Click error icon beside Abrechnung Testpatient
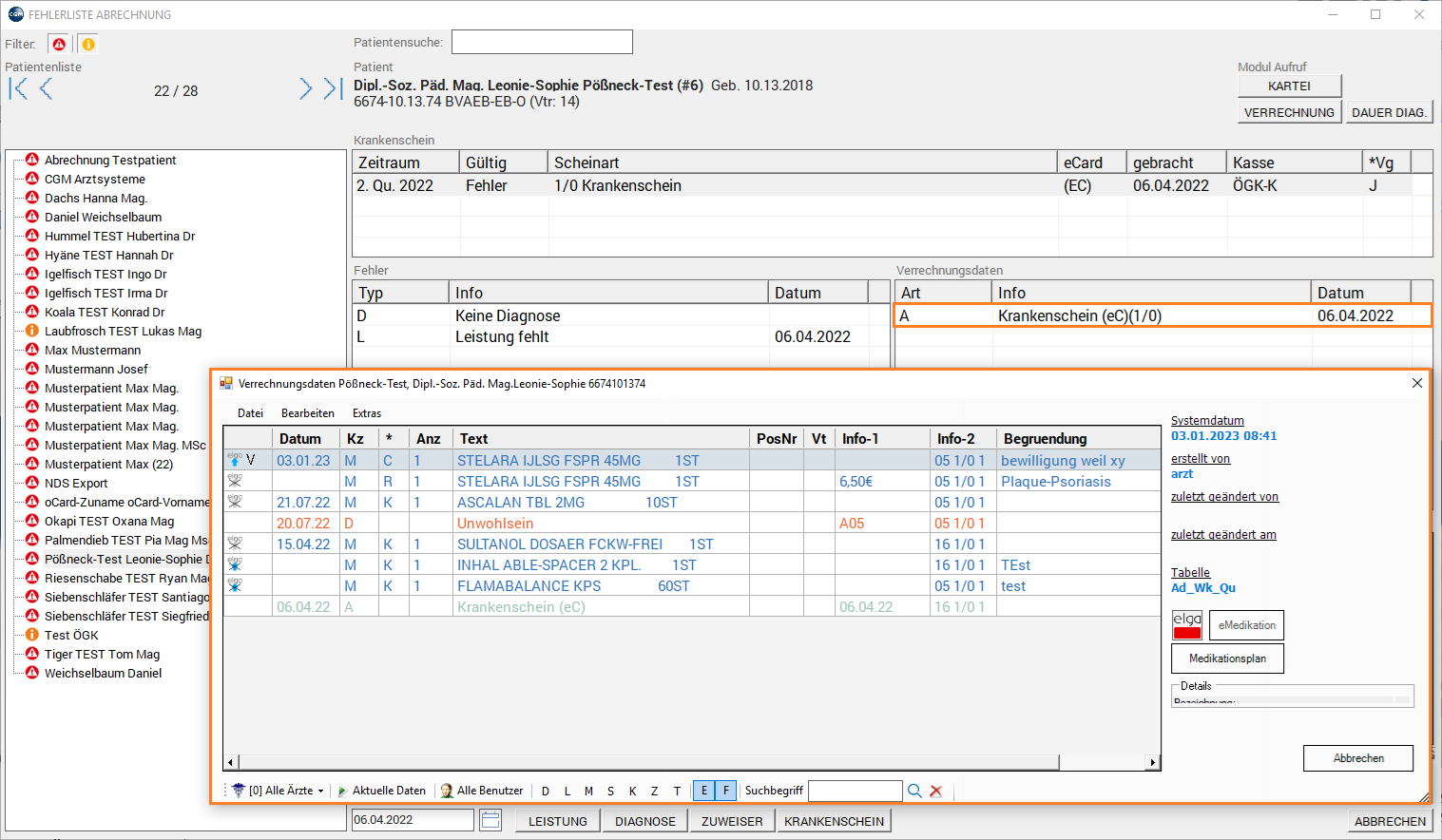 point(32,160)
